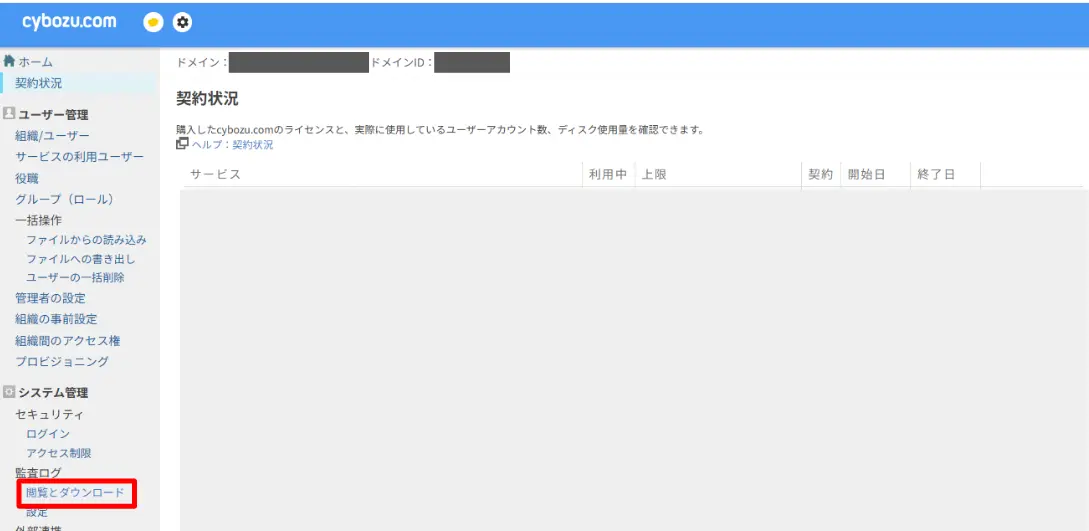Screen dimensions: 1089x531
Task: Open 管理者の設定 page
Action: point(50,298)
